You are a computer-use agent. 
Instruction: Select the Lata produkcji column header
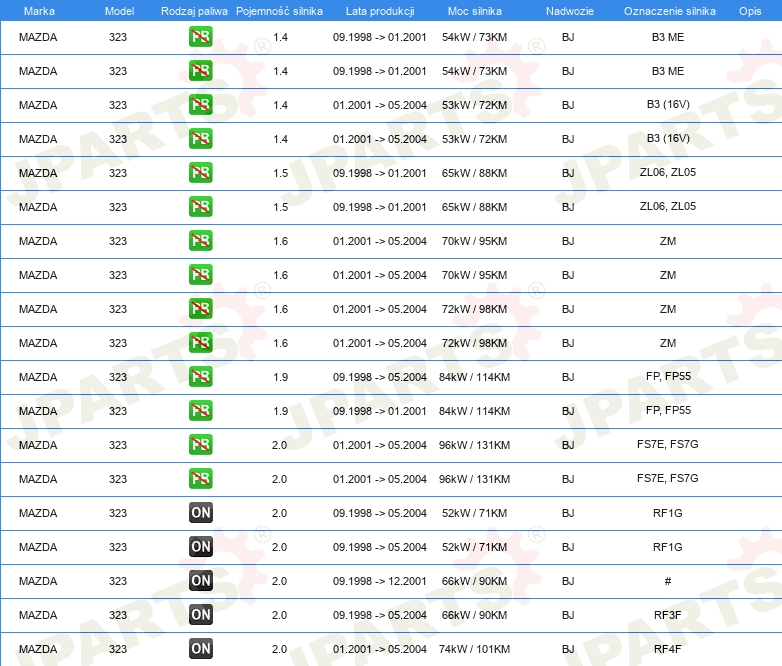[380, 11]
